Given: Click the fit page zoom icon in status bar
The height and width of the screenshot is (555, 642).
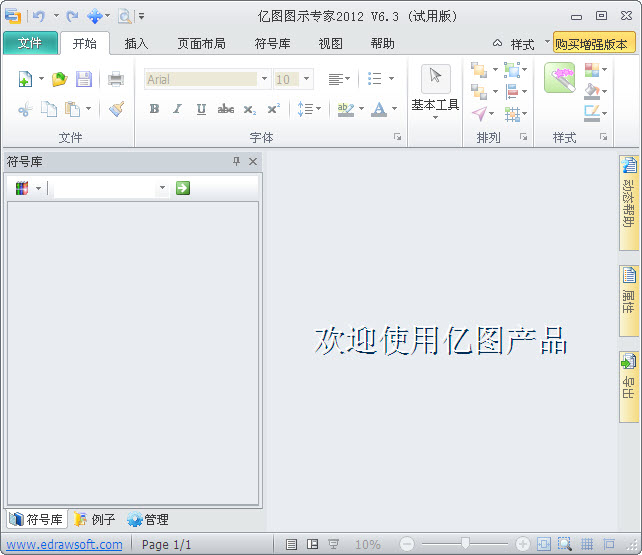Looking at the screenshot, I should click(x=544, y=544).
